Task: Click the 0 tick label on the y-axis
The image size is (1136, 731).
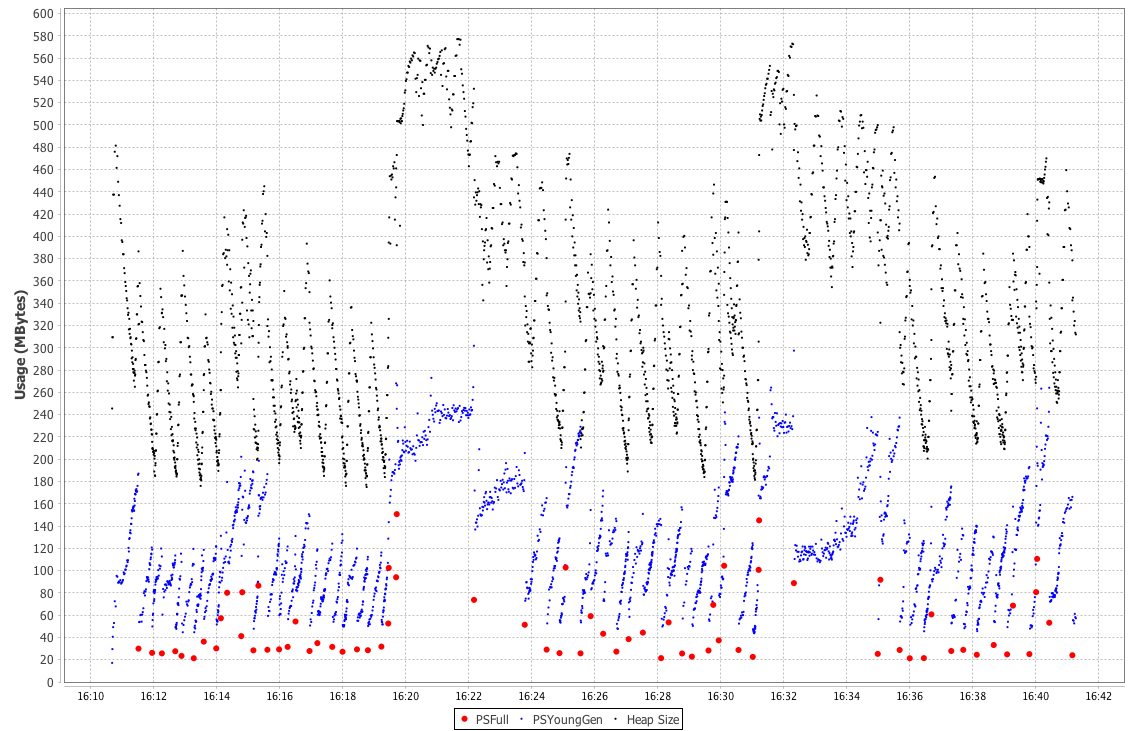Action: pos(50,682)
